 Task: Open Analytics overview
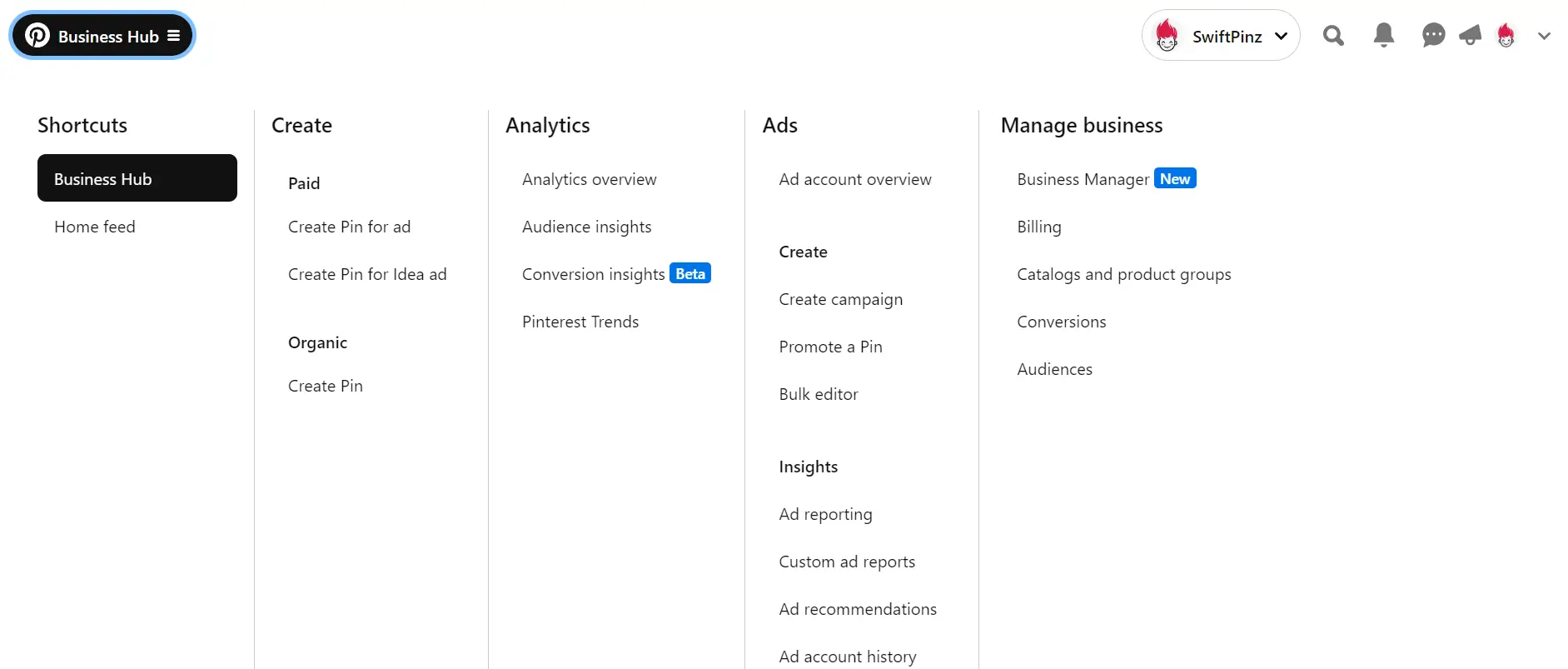click(590, 179)
